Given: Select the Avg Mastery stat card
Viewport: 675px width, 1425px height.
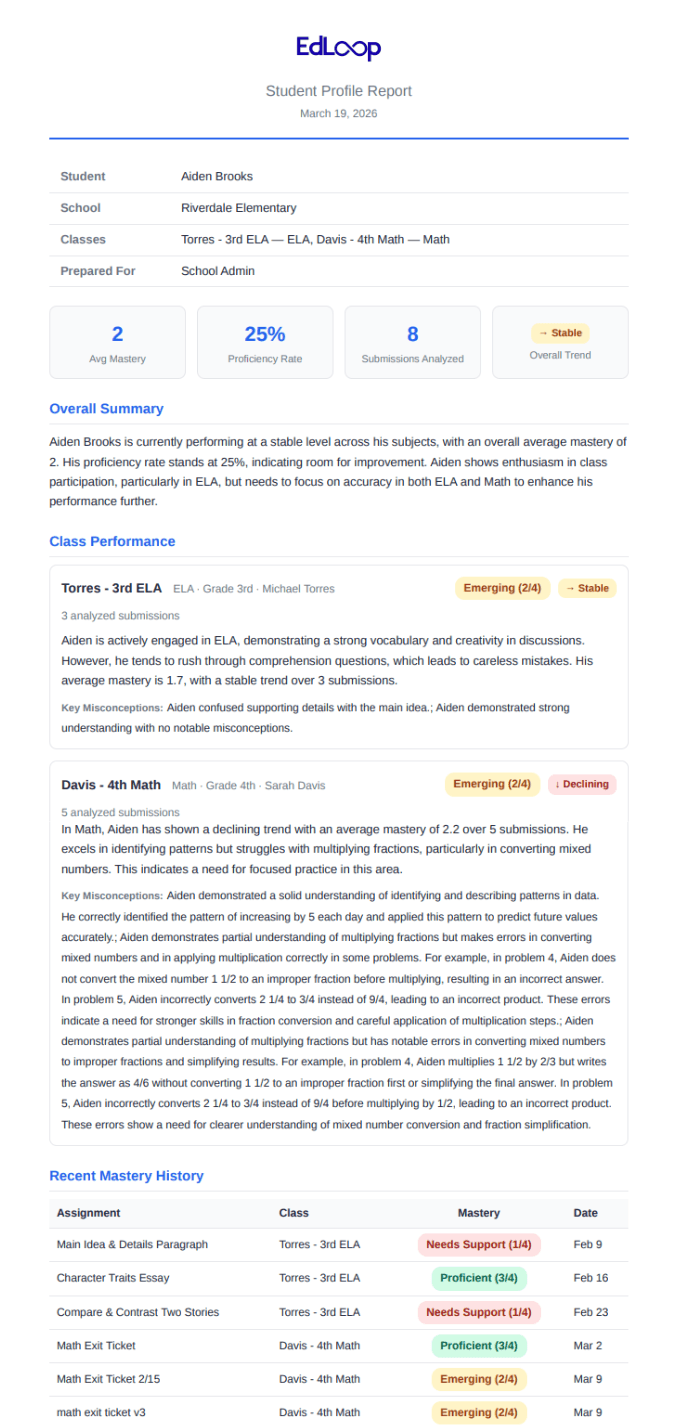Looking at the screenshot, I should [x=117, y=342].
